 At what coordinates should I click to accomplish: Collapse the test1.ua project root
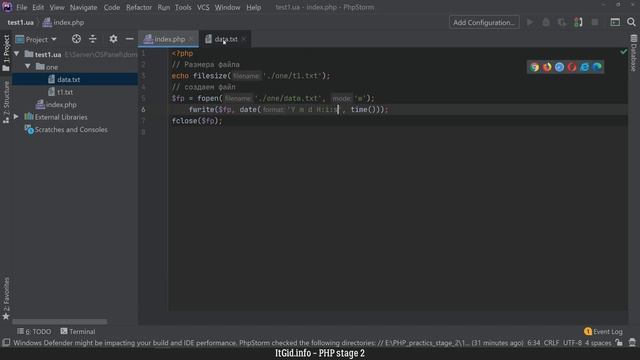pos(16,54)
